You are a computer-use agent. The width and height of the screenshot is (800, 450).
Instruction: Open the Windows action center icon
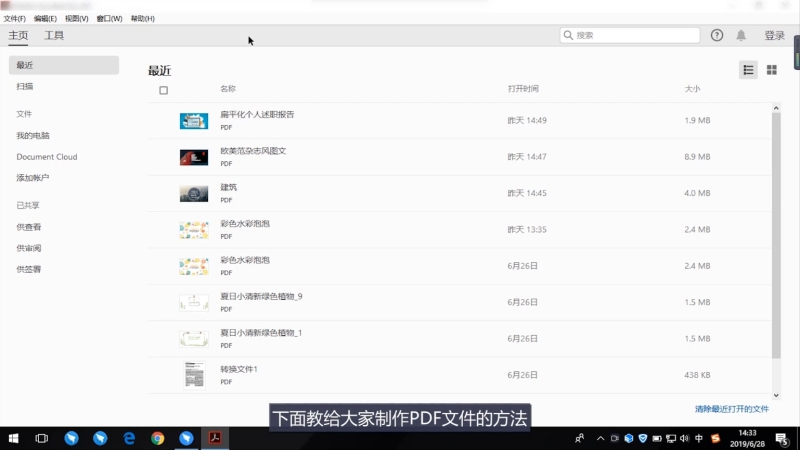pos(781,438)
